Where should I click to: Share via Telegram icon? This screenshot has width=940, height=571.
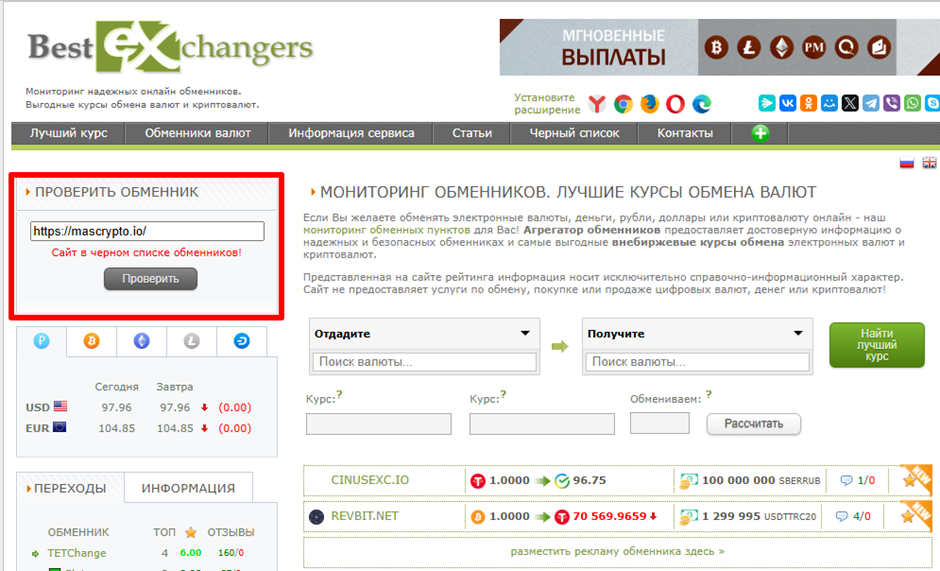pos(871,103)
